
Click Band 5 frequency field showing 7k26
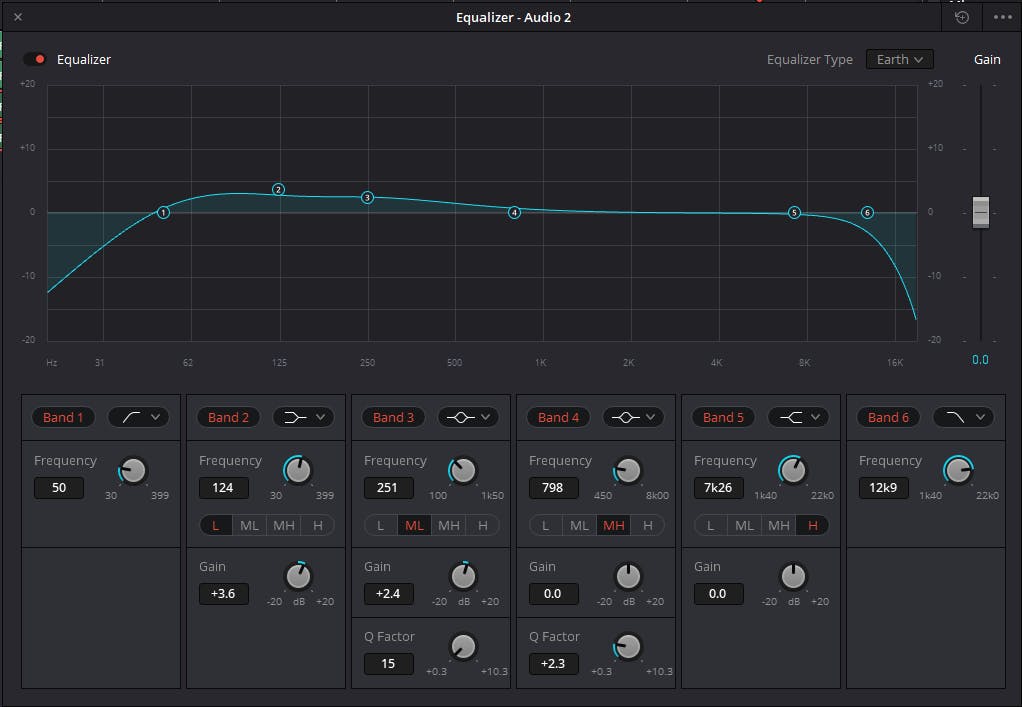click(718, 487)
